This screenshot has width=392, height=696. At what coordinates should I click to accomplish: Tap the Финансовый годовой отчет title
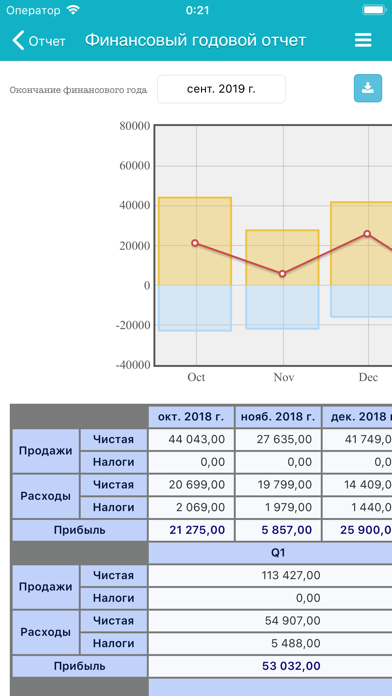pos(195,40)
